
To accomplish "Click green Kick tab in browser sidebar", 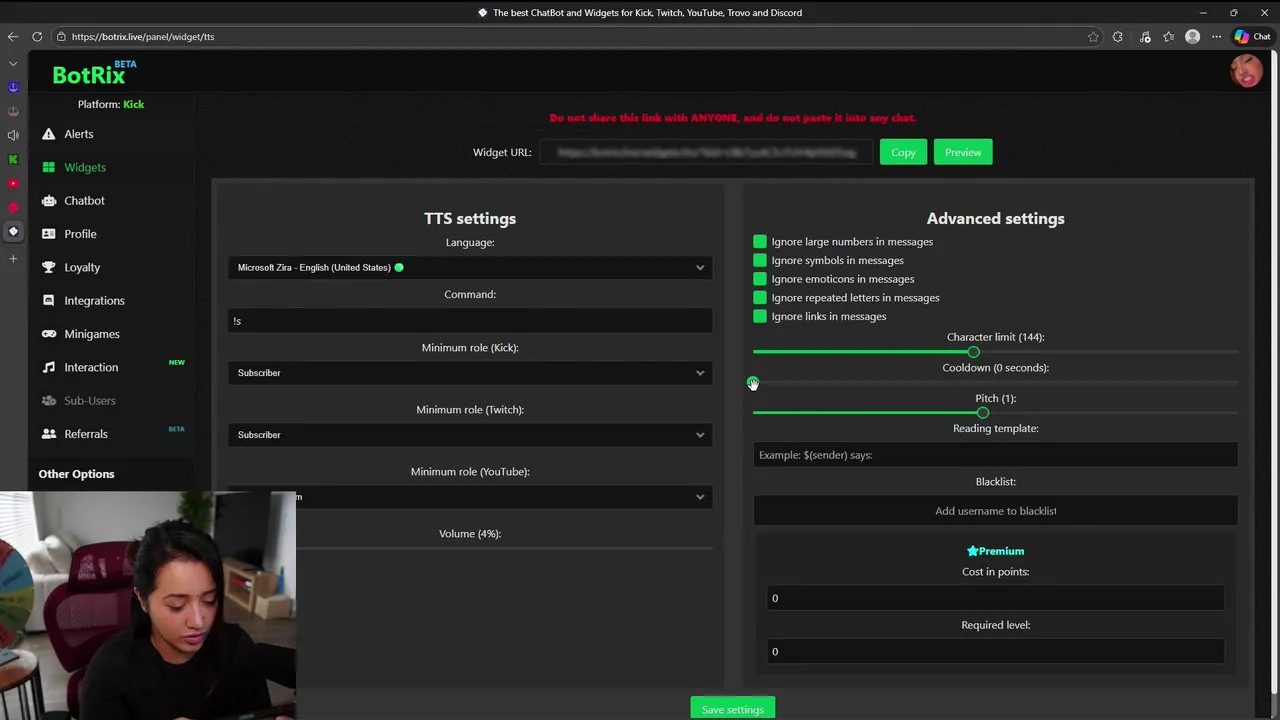I will tap(13, 159).
